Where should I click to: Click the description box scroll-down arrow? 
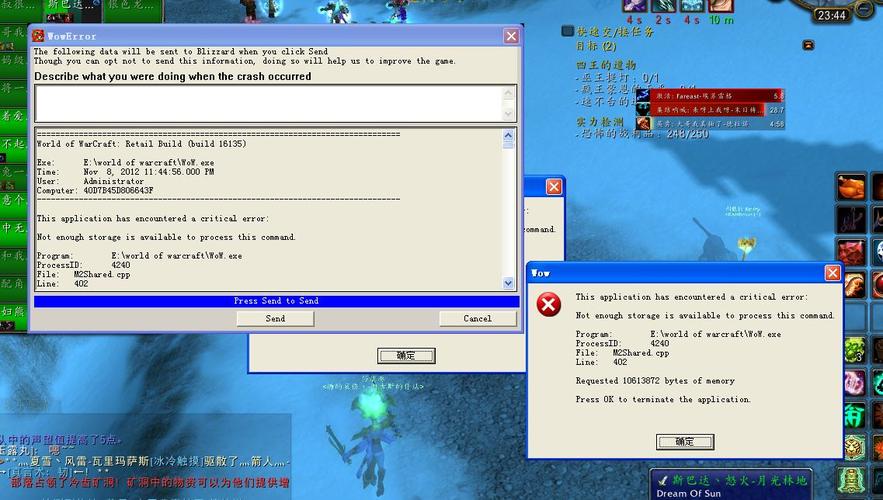[509, 114]
